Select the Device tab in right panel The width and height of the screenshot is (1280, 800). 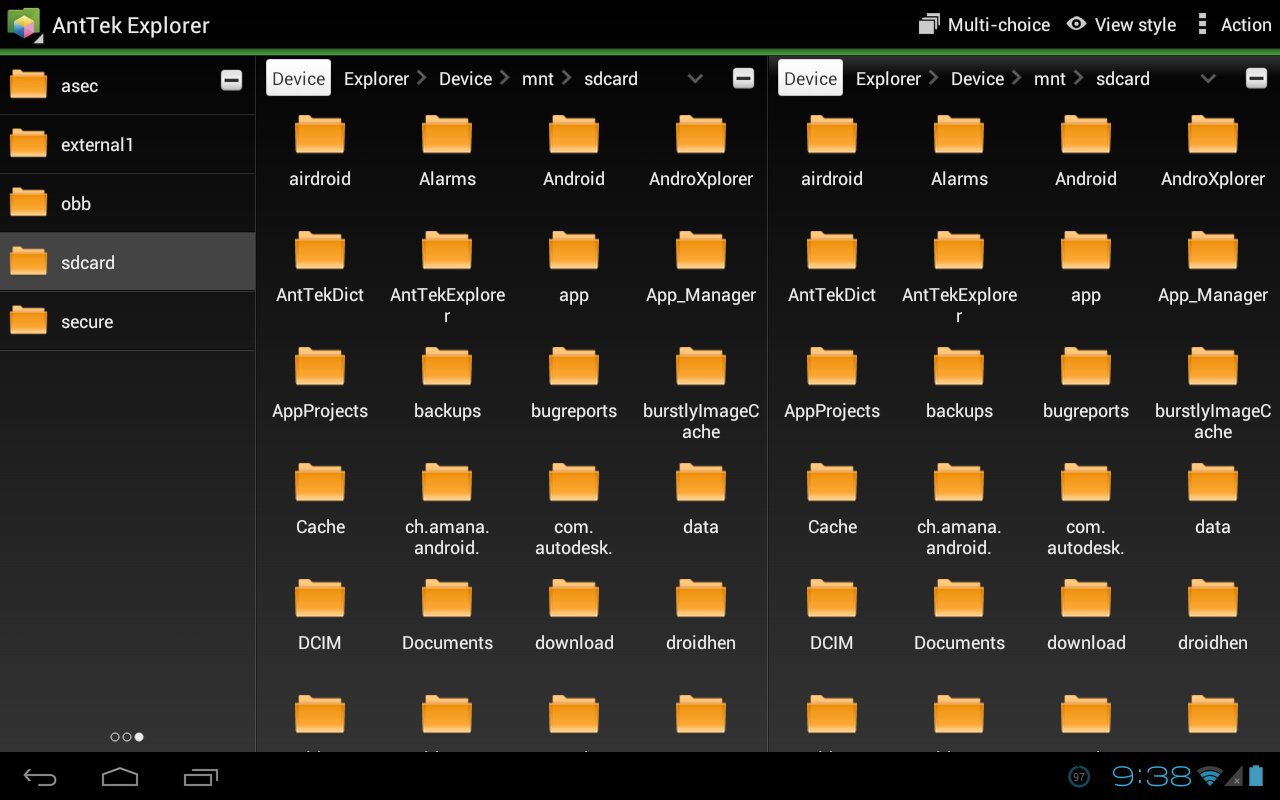[x=810, y=79]
